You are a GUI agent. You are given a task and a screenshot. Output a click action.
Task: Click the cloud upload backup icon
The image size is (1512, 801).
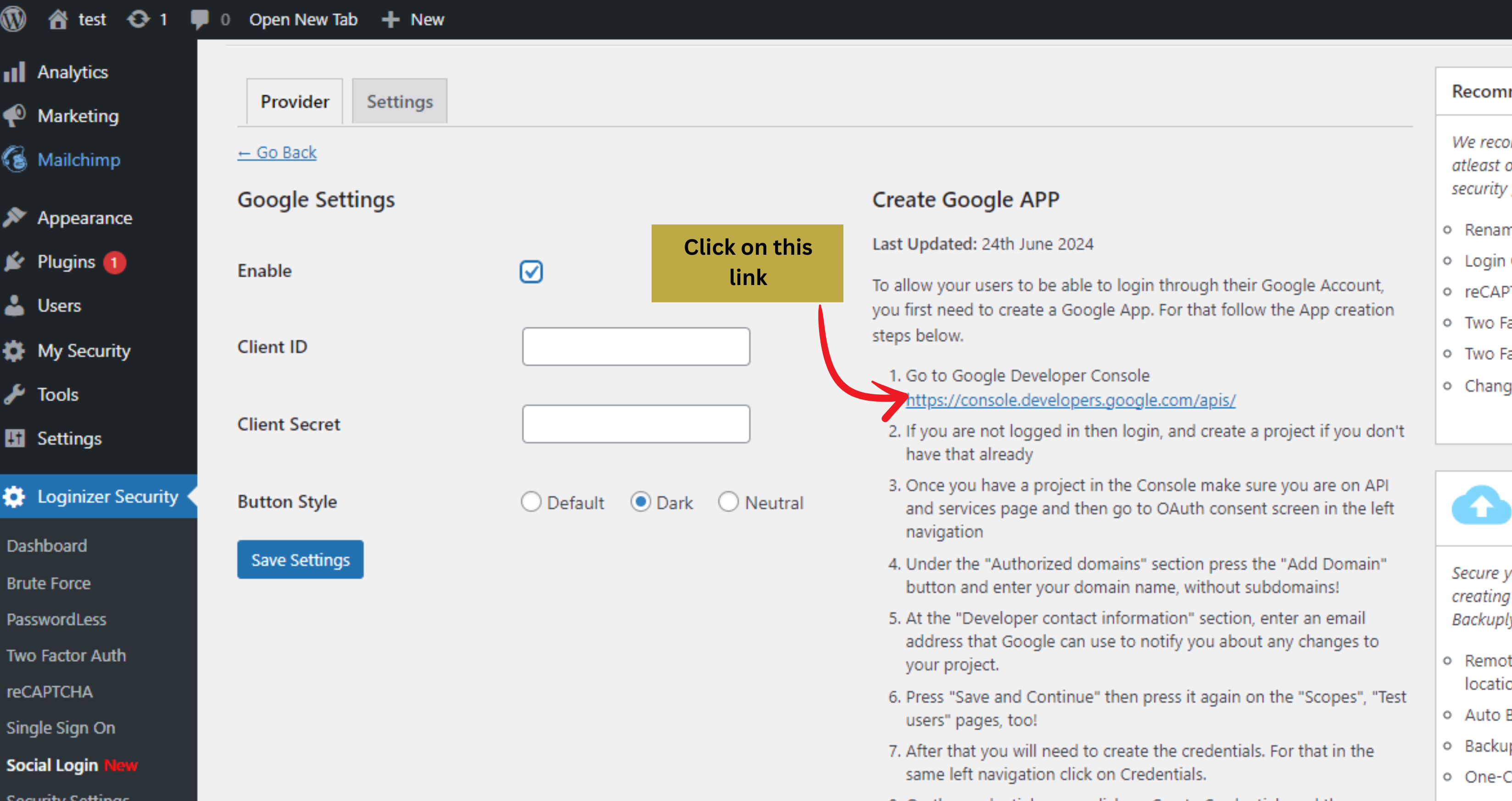click(x=1480, y=505)
